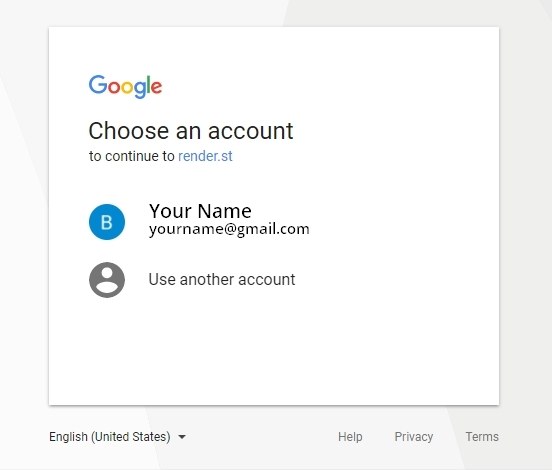552x470 pixels.
Task: Open the Help link in footer
Action: (x=350, y=437)
